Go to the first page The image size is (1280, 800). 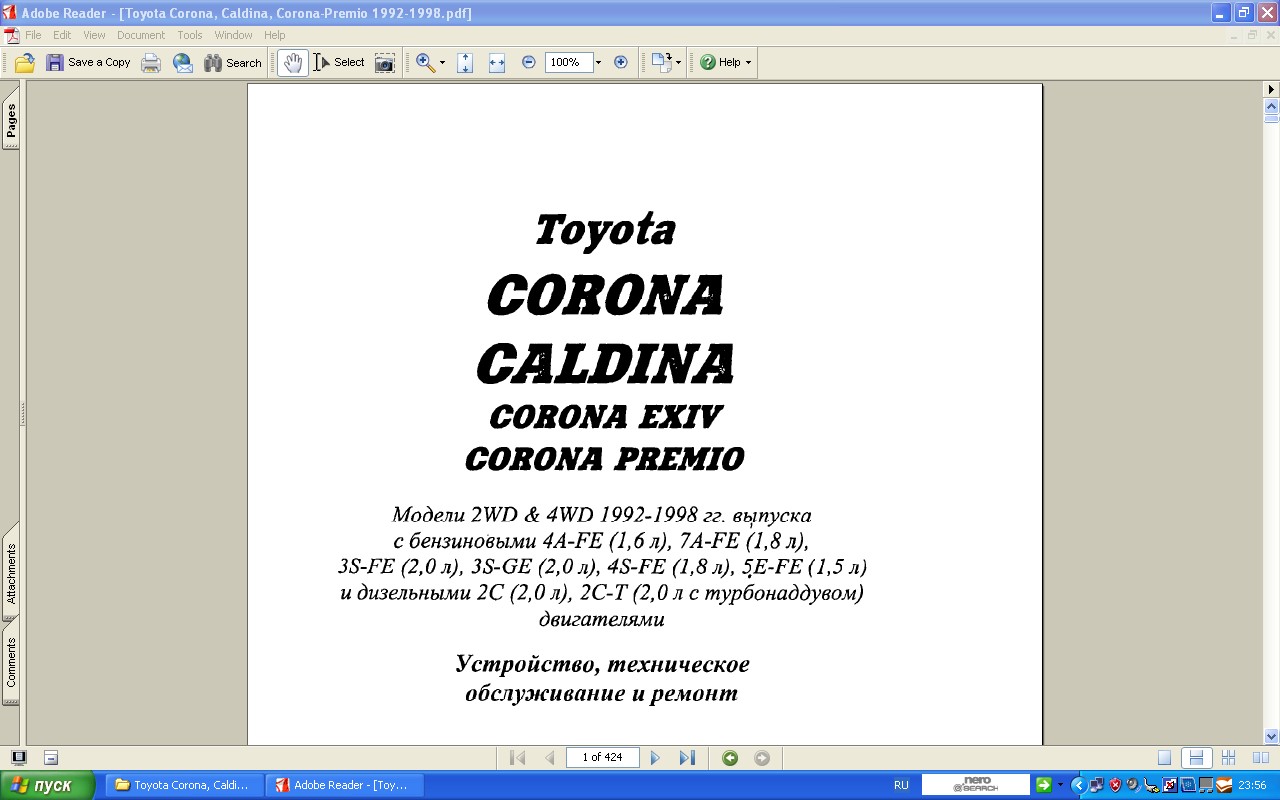[x=518, y=758]
